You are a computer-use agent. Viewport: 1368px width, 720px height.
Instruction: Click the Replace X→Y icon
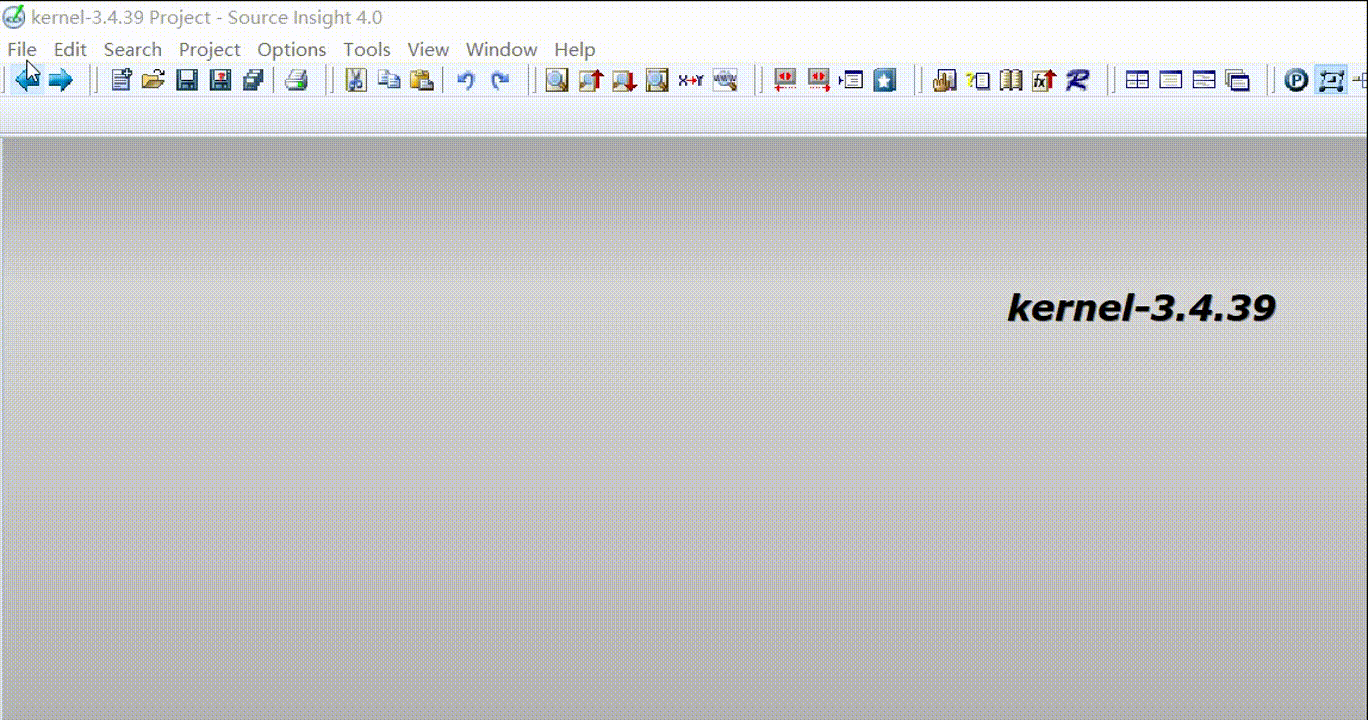(691, 80)
